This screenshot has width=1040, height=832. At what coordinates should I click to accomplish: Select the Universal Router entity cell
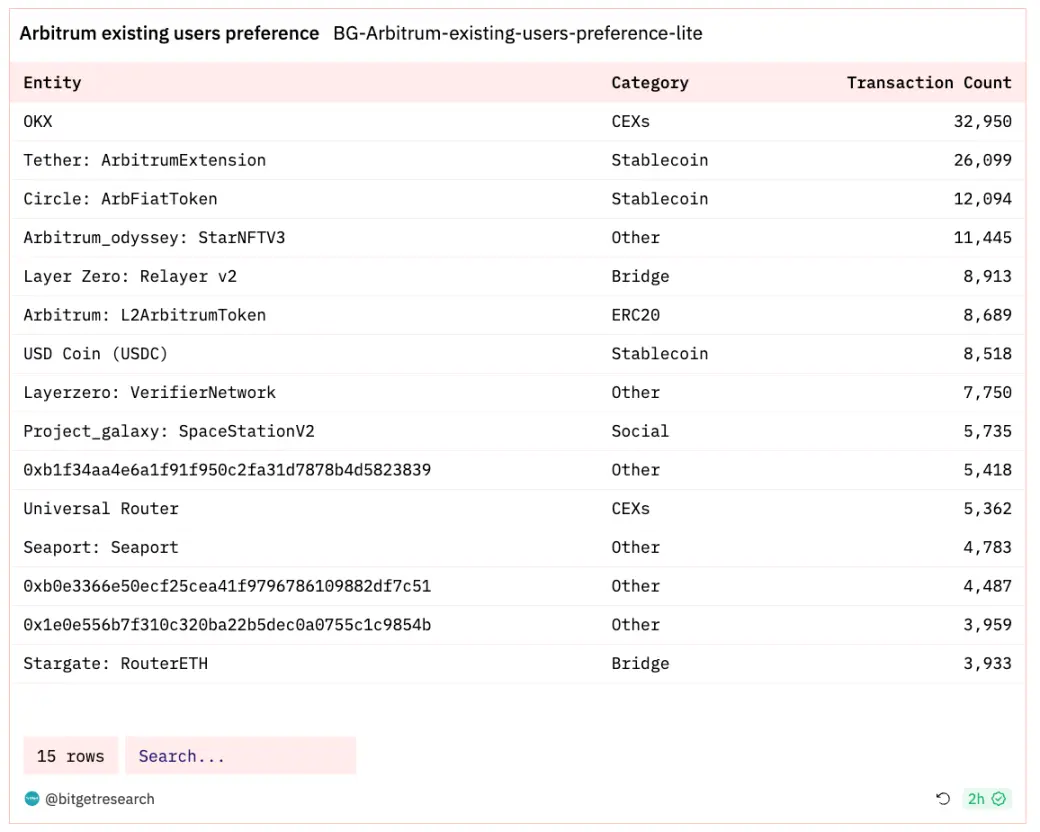(x=101, y=509)
